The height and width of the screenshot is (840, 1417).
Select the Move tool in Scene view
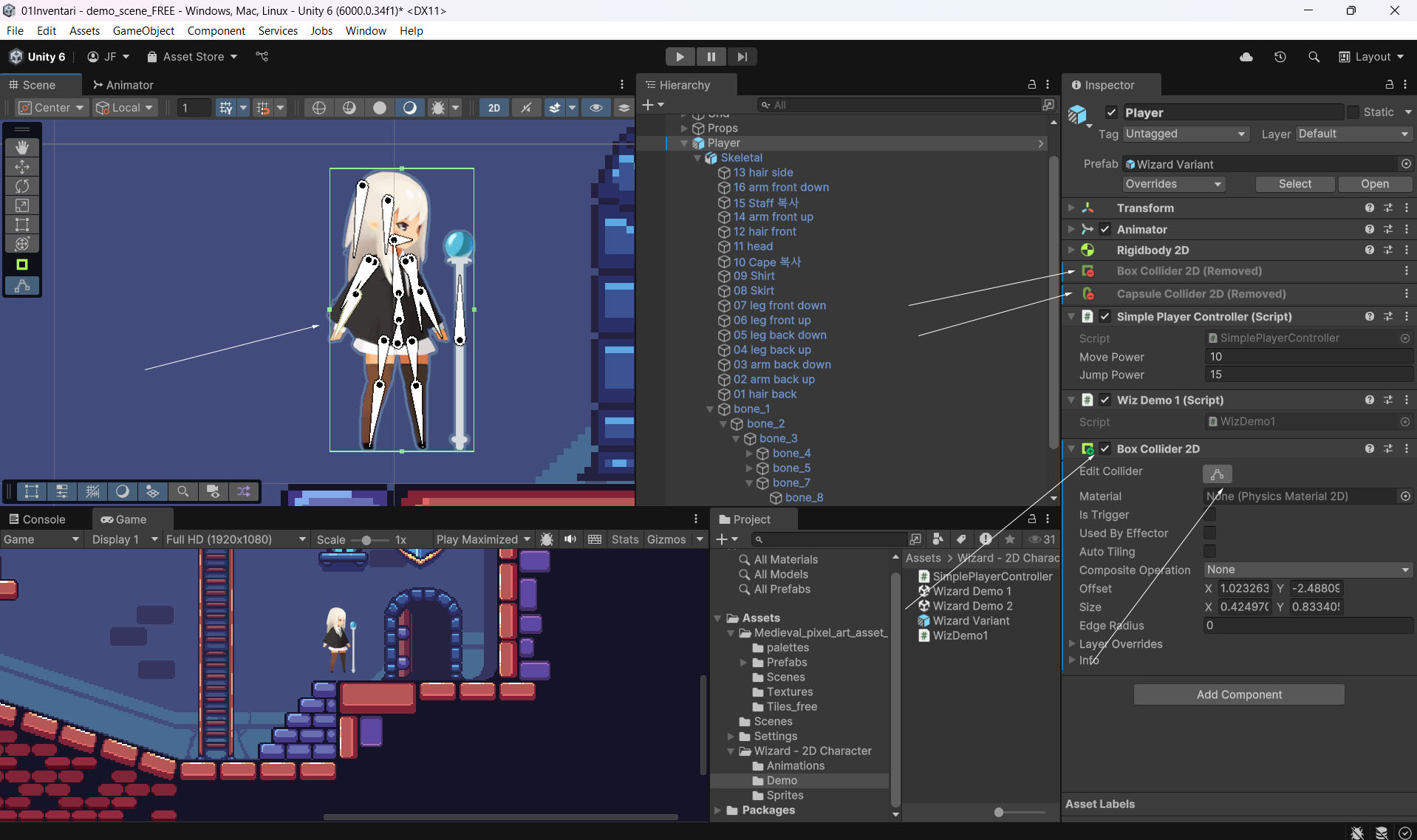[22, 167]
